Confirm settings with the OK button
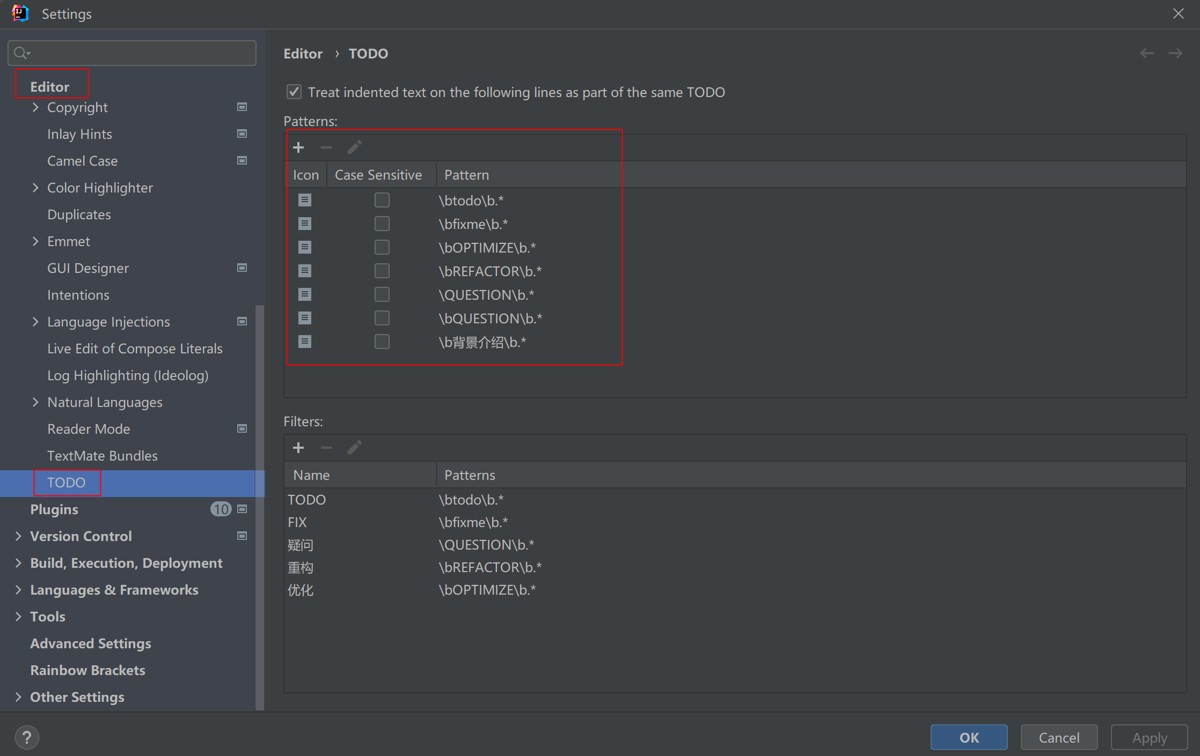 click(968, 737)
